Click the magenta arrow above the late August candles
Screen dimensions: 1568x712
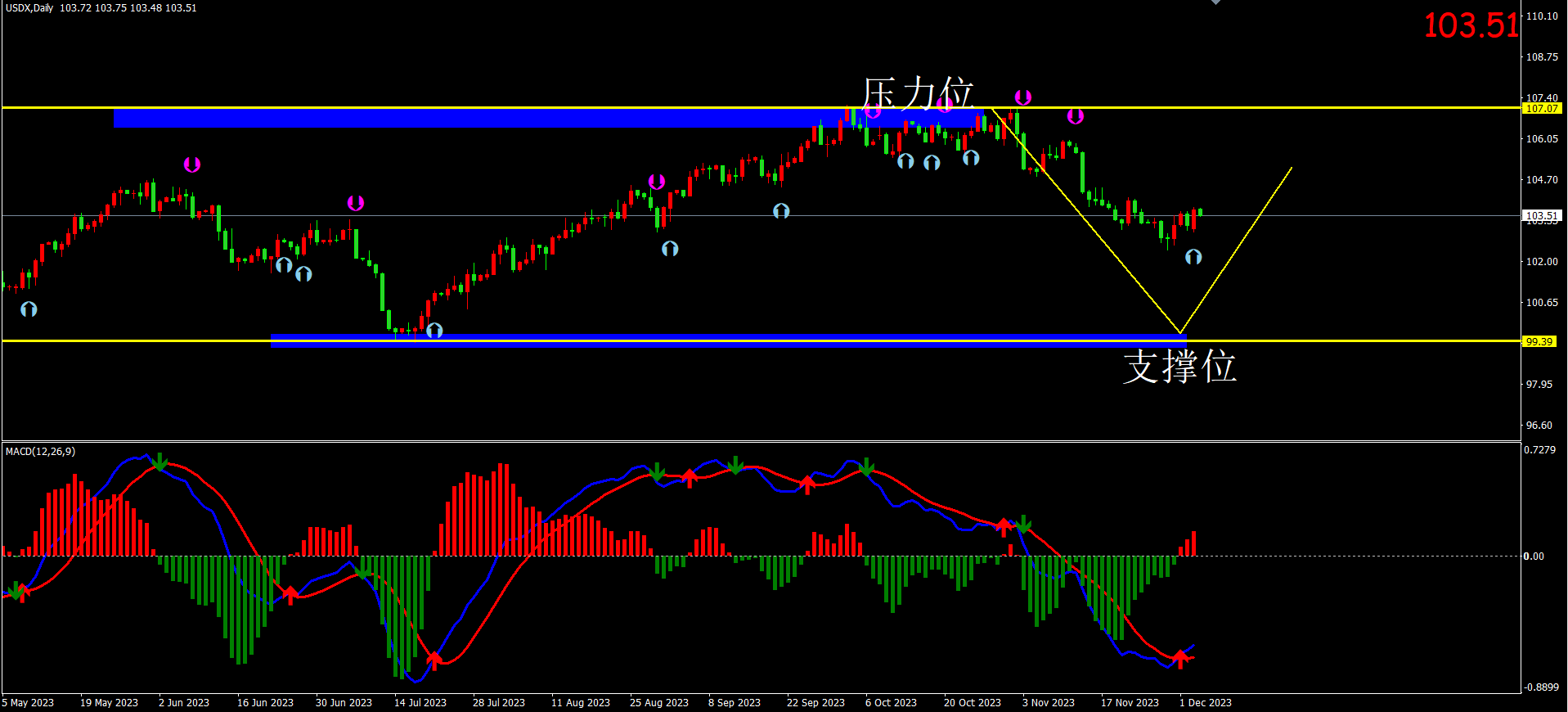pos(656,182)
